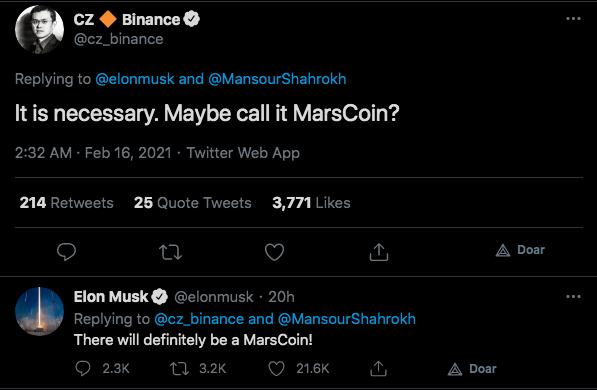Like the CZ Binance main tweet

[x=274, y=252]
